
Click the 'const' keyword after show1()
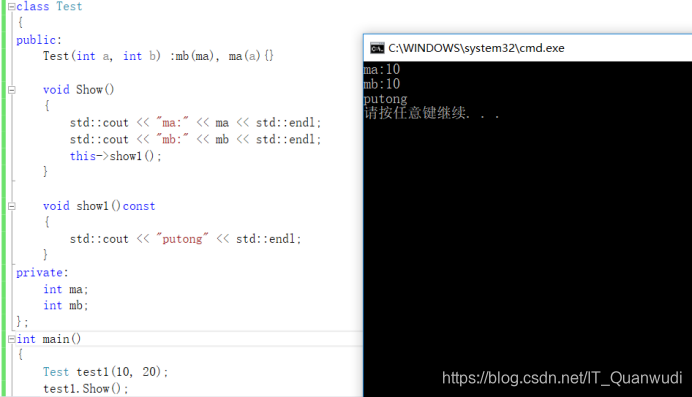click(x=139, y=206)
